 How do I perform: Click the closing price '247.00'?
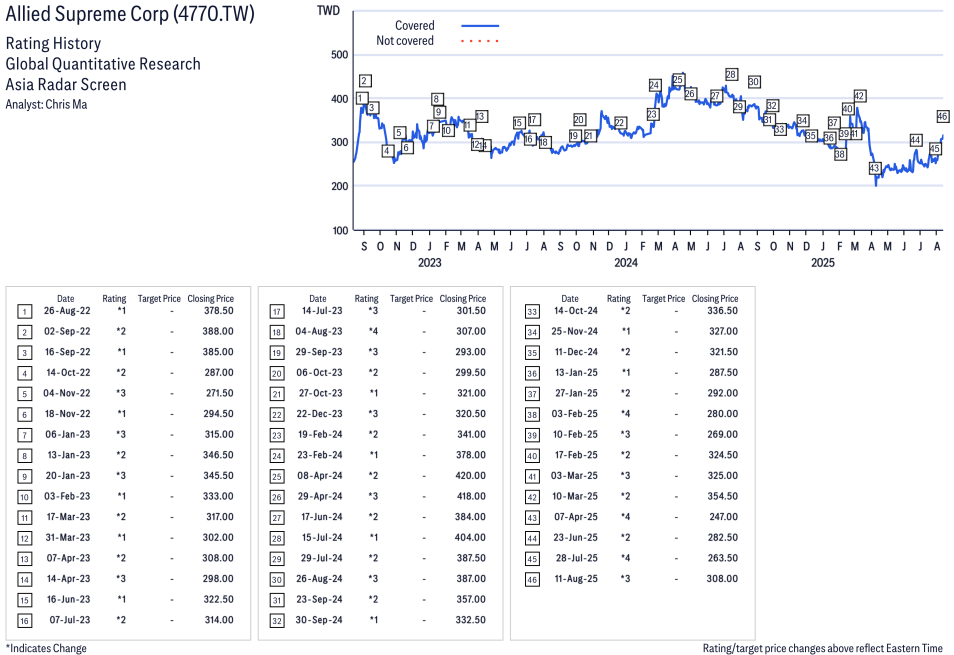tap(723, 517)
